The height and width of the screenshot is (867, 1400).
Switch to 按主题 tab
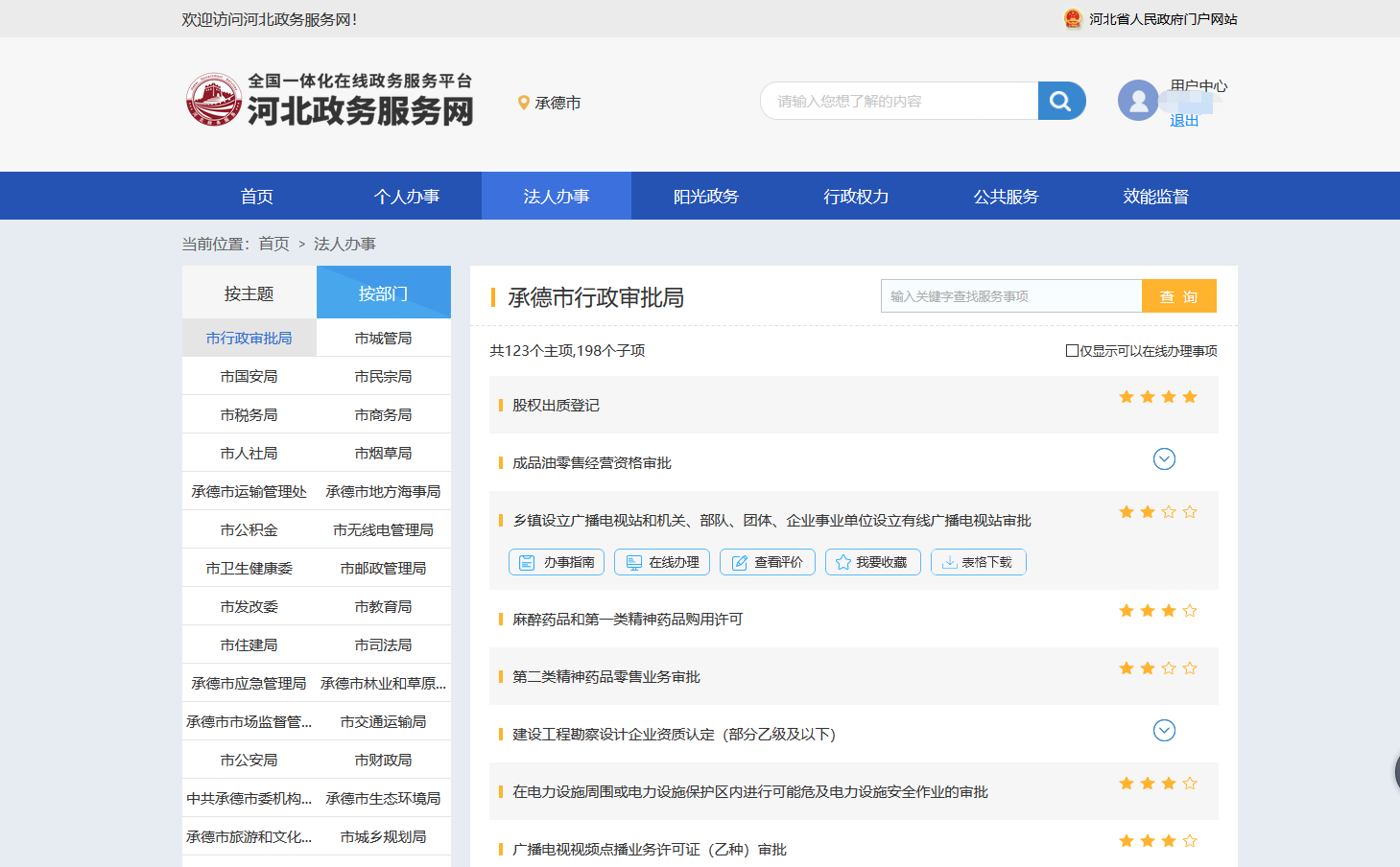249,293
